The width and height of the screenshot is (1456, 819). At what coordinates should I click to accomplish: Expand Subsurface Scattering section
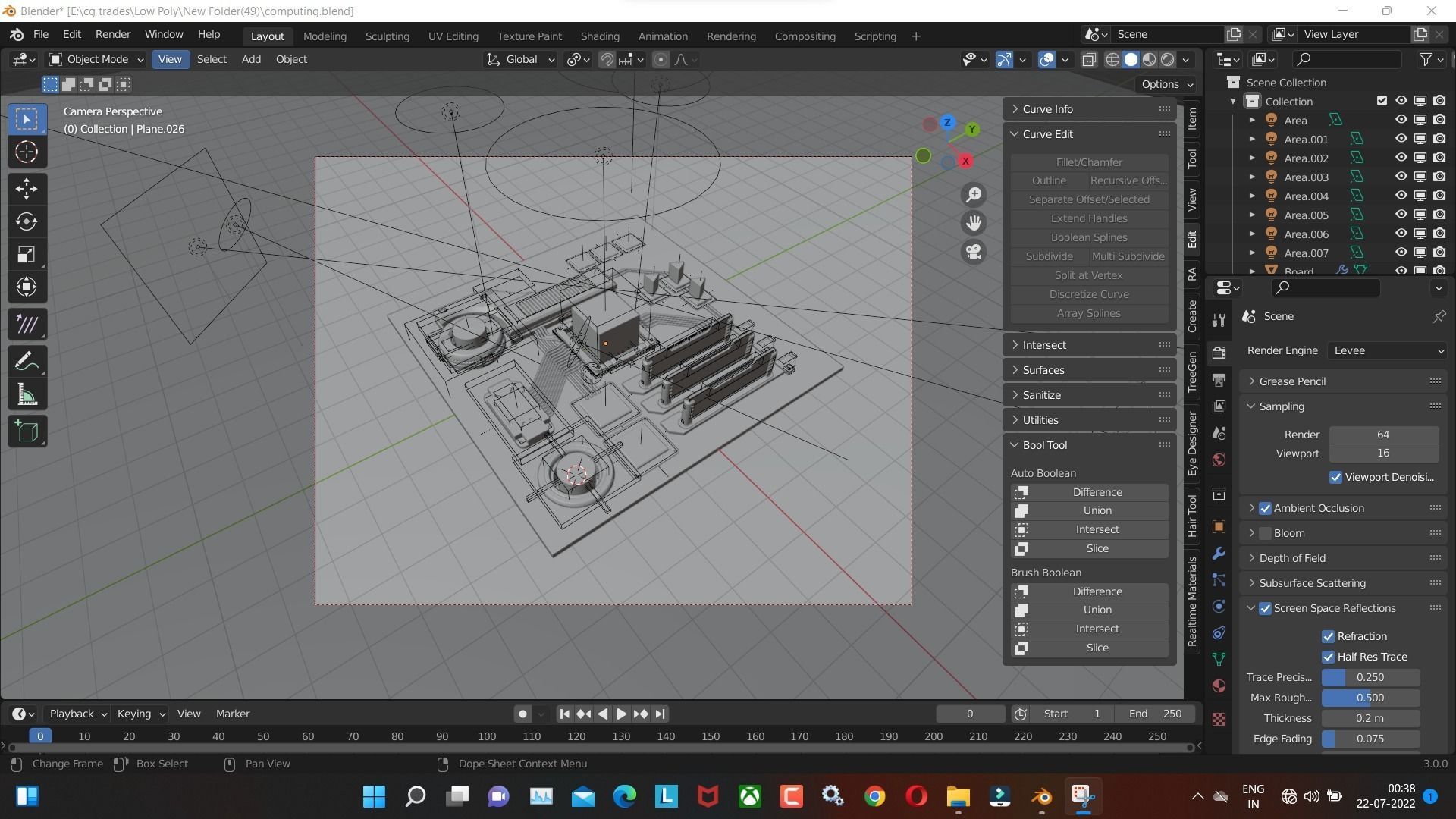pos(1344,583)
